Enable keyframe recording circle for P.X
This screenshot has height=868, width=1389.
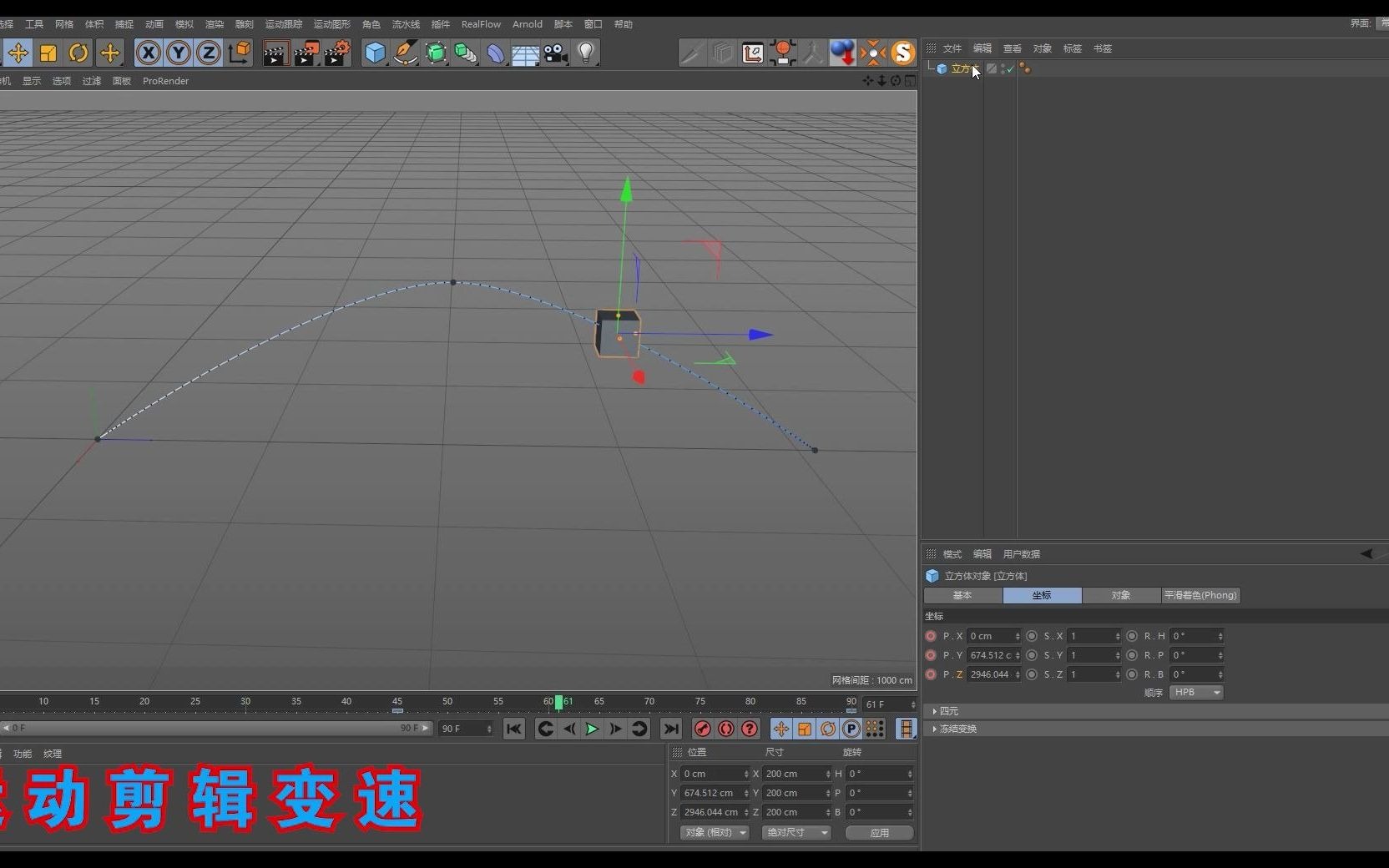(x=930, y=636)
